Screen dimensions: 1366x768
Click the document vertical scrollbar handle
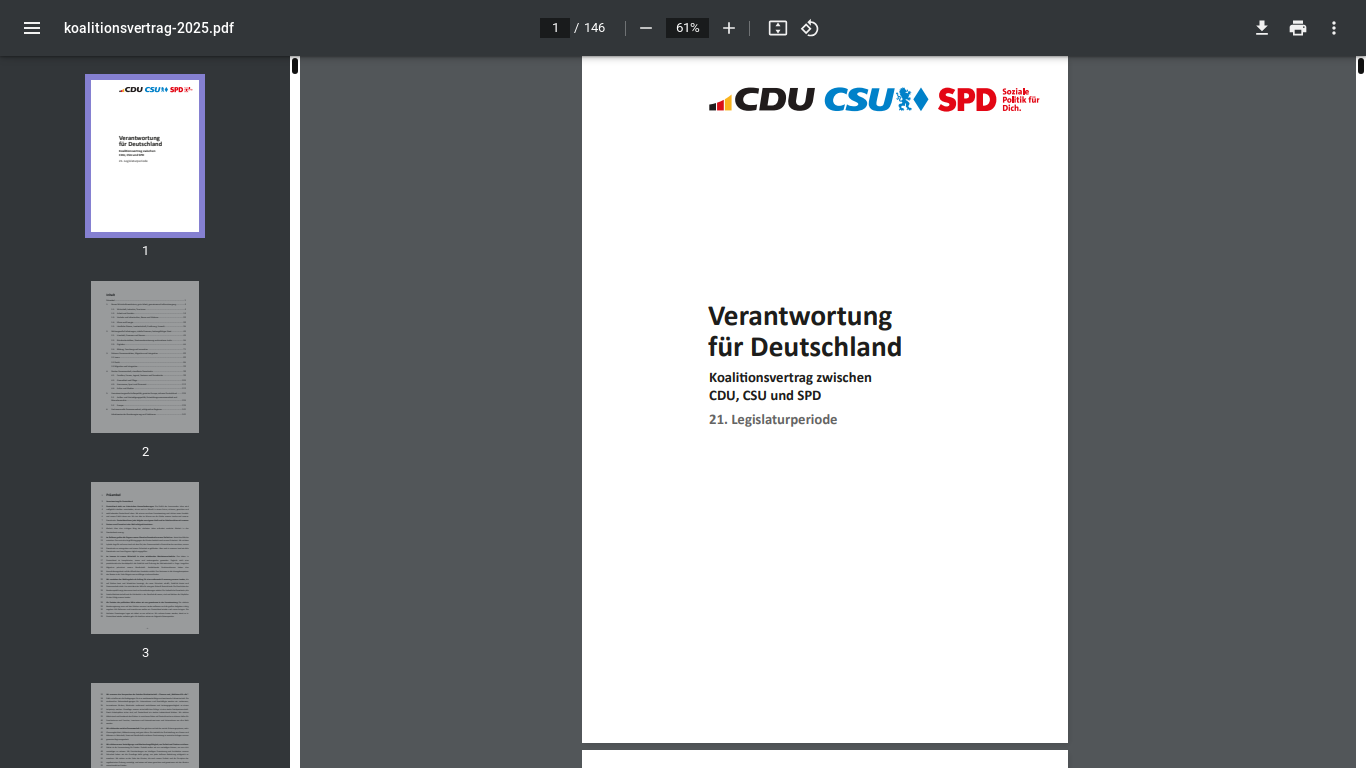(1361, 66)
